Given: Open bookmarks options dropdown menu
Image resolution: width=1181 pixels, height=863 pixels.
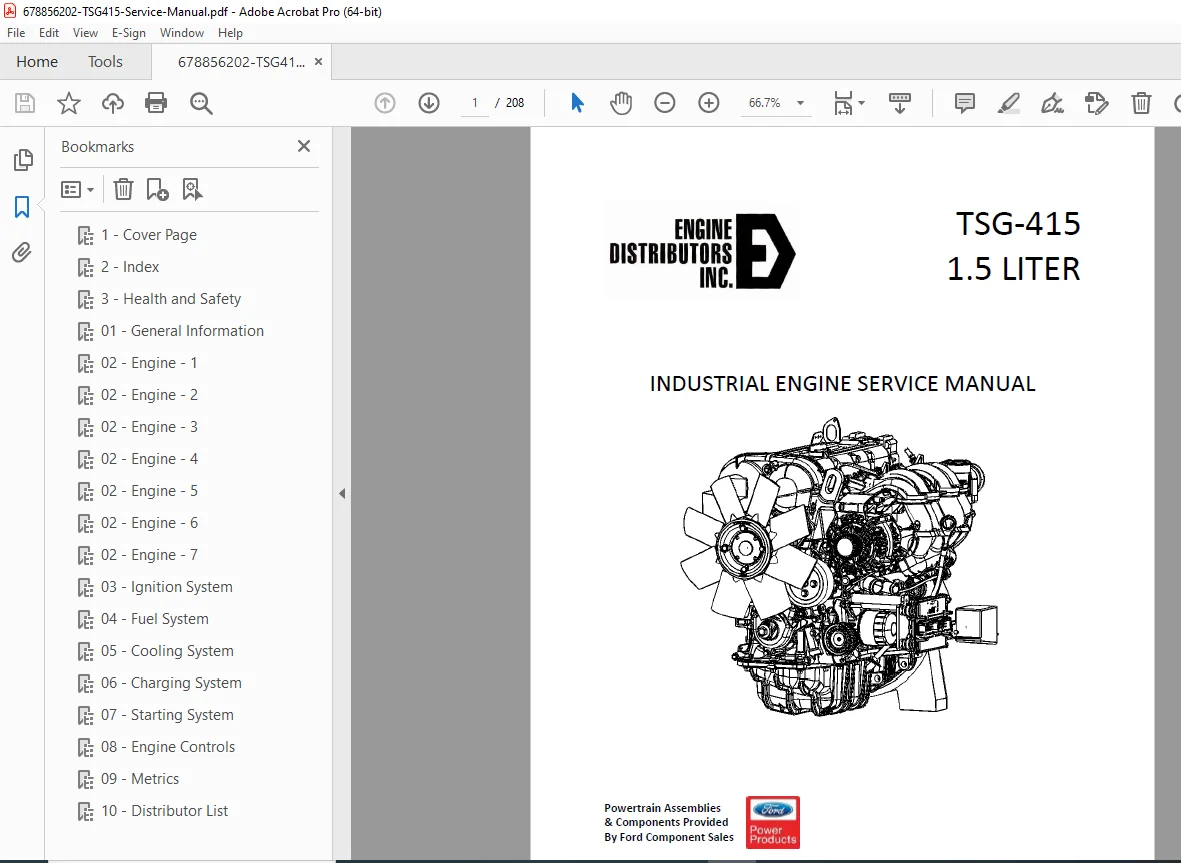Looking at the screenshot, I should [x=78, y=189].
